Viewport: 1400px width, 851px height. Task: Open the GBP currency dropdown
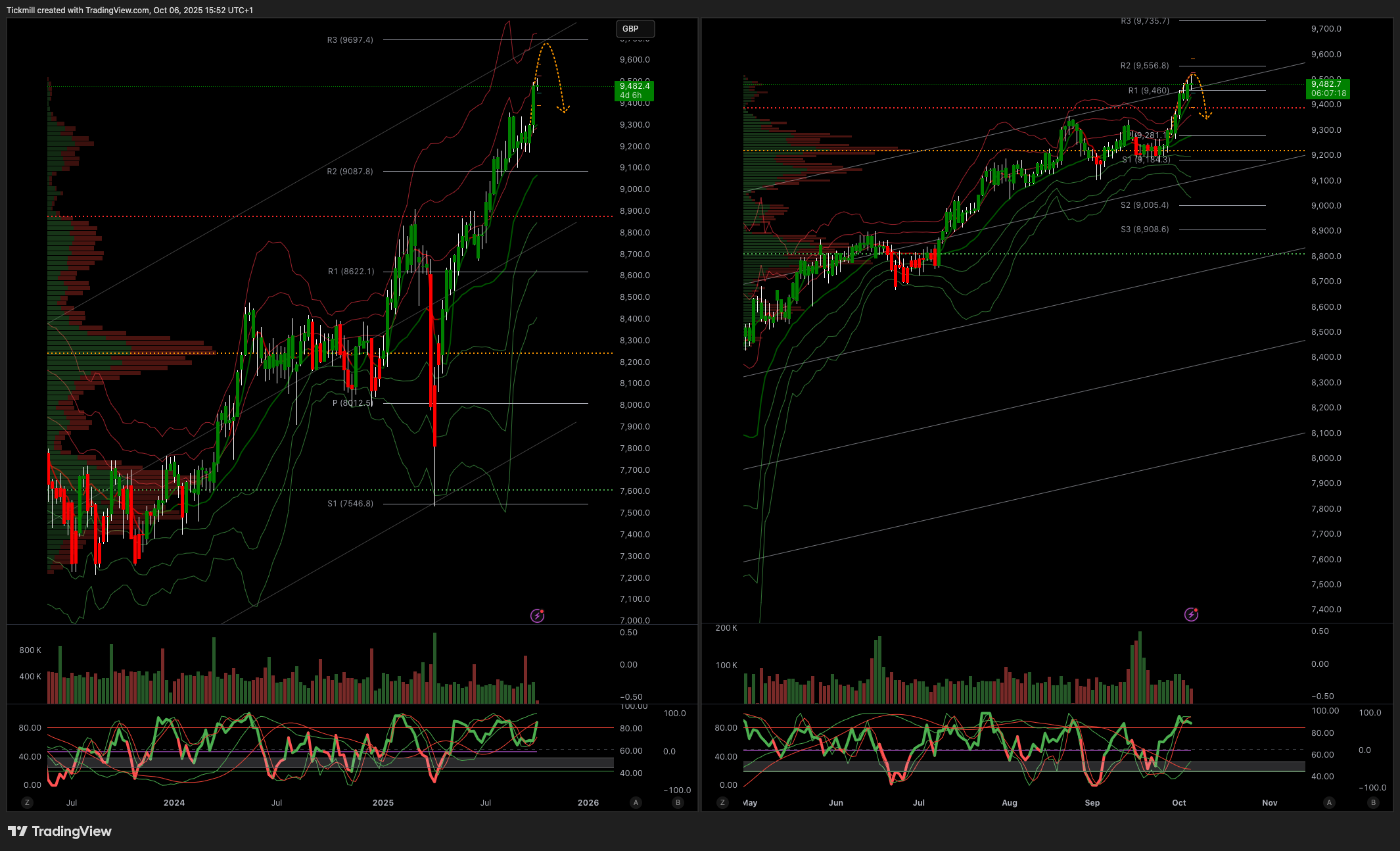coord(634,29)
